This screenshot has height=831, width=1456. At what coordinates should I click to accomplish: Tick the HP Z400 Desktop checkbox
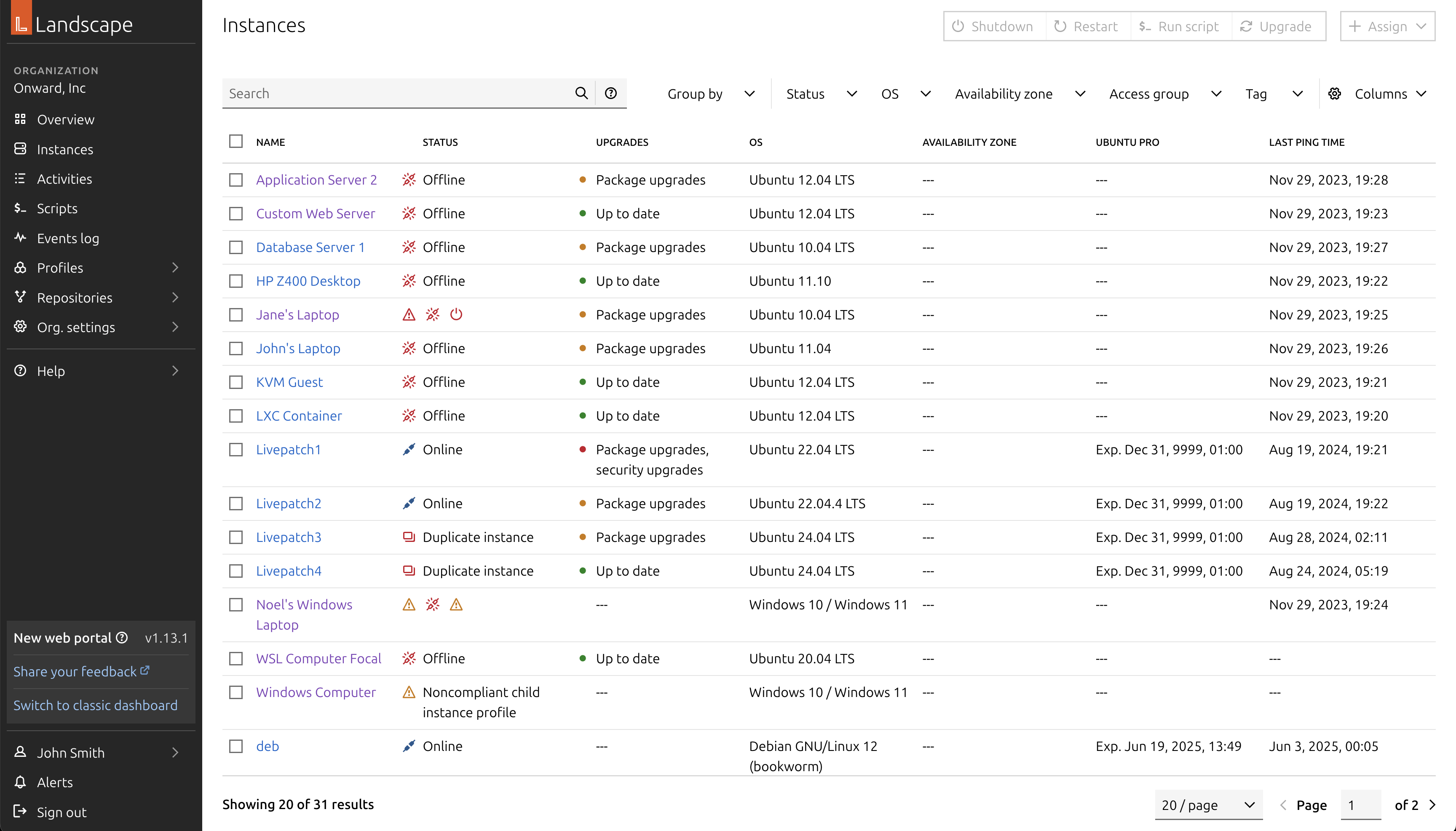tap(236, 281)
